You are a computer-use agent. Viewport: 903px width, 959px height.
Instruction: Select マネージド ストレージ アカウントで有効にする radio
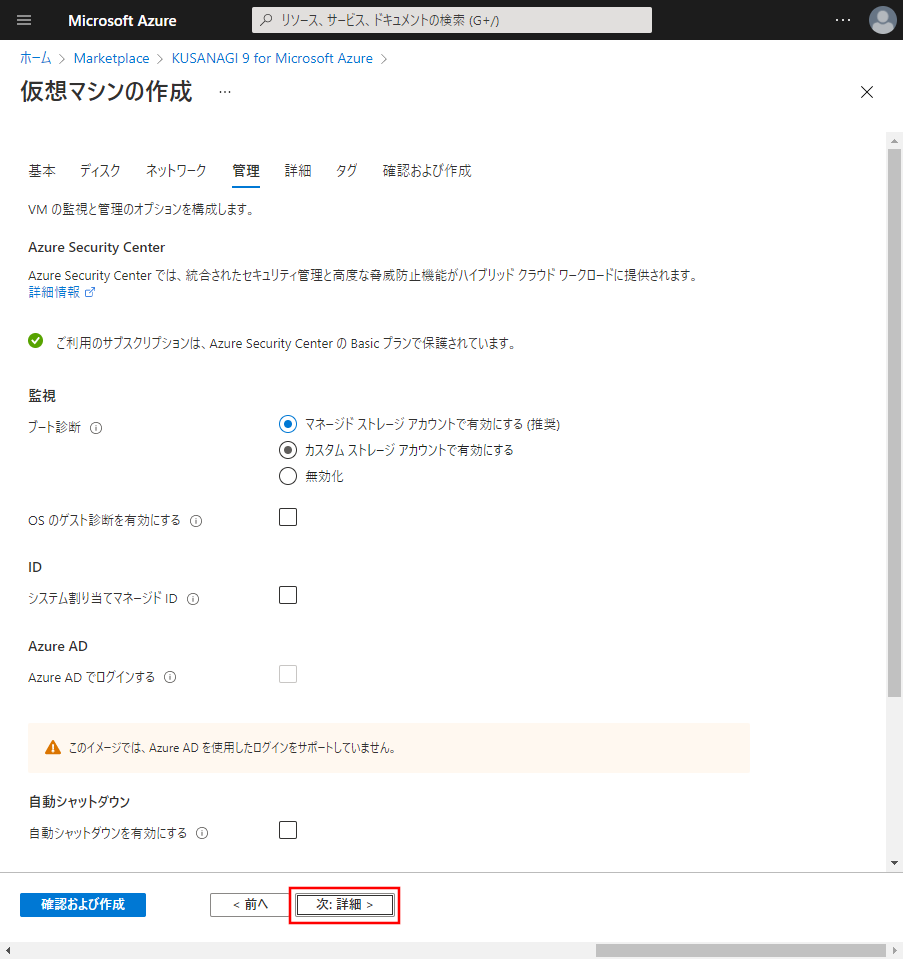click(288, 424)
